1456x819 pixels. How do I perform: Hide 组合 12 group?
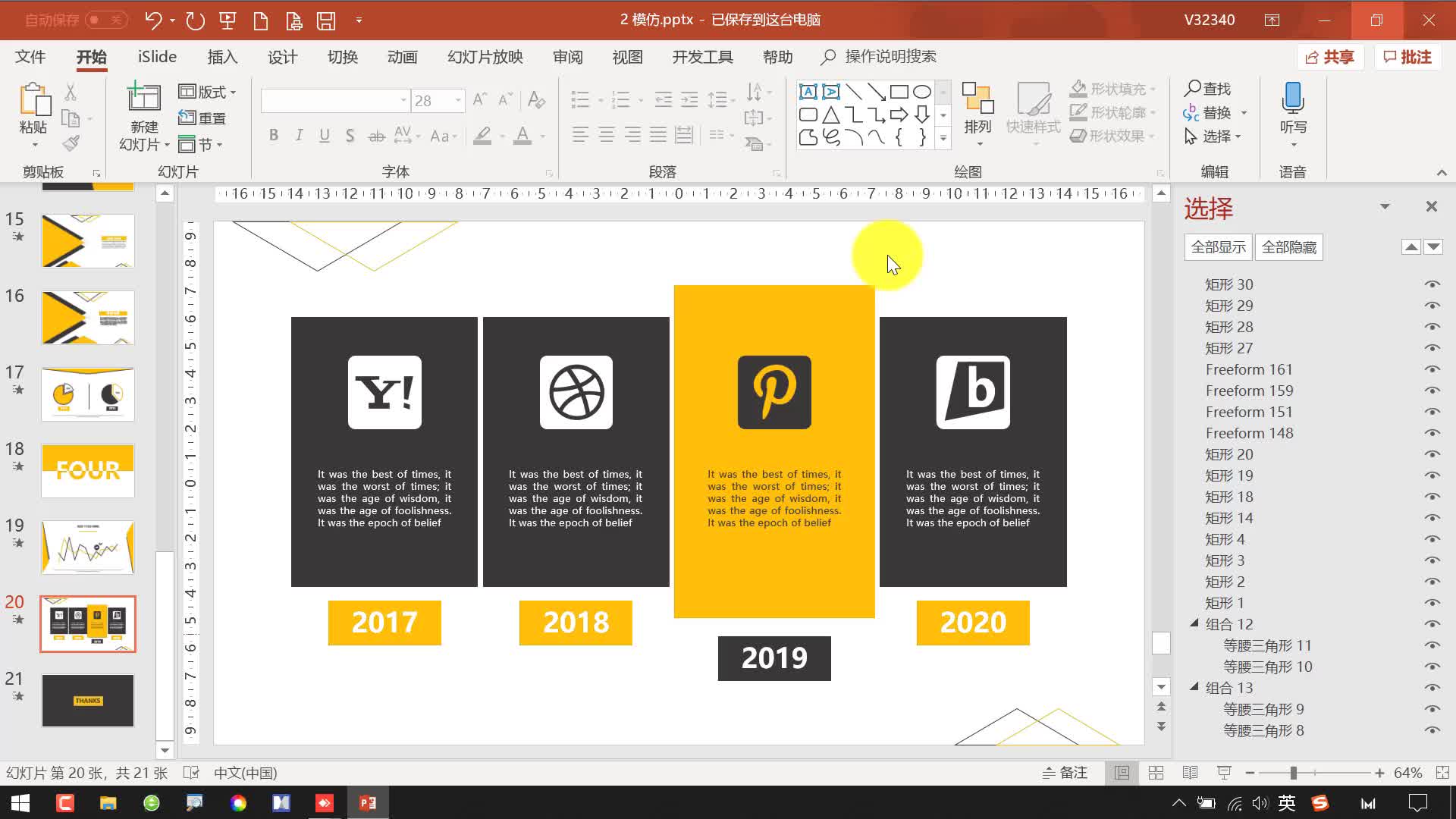coord(1432,624)
